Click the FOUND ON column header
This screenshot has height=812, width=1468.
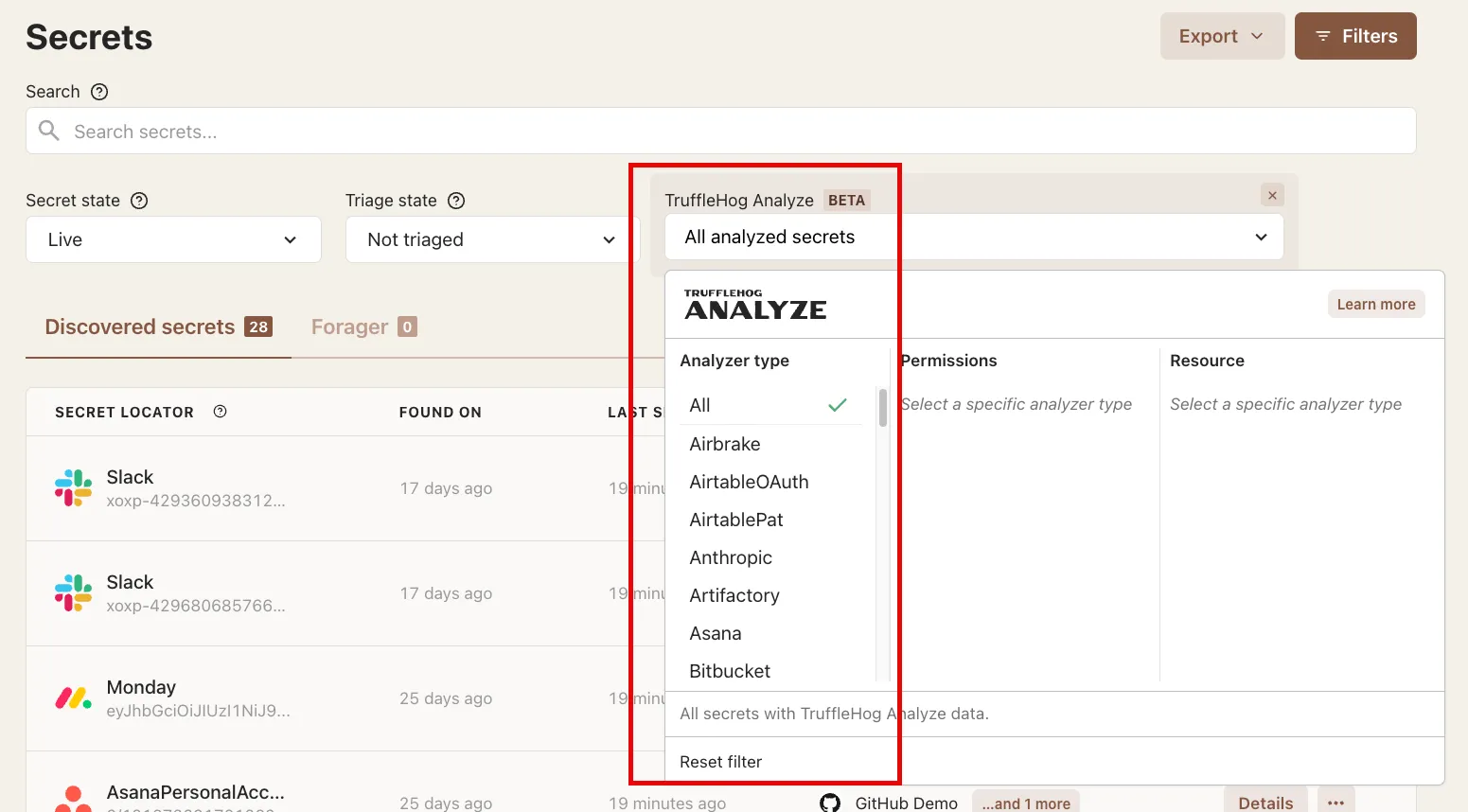click(440, 413)
